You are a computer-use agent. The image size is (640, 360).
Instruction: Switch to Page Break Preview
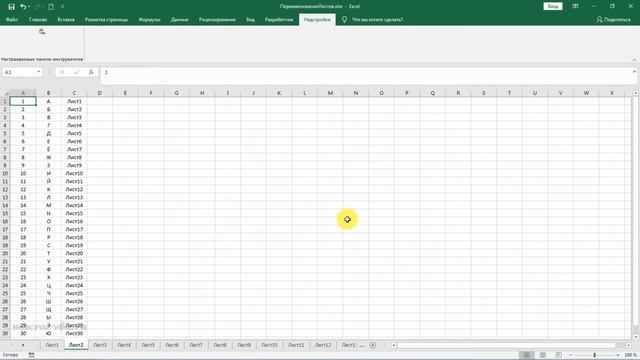tap(558, 355)
